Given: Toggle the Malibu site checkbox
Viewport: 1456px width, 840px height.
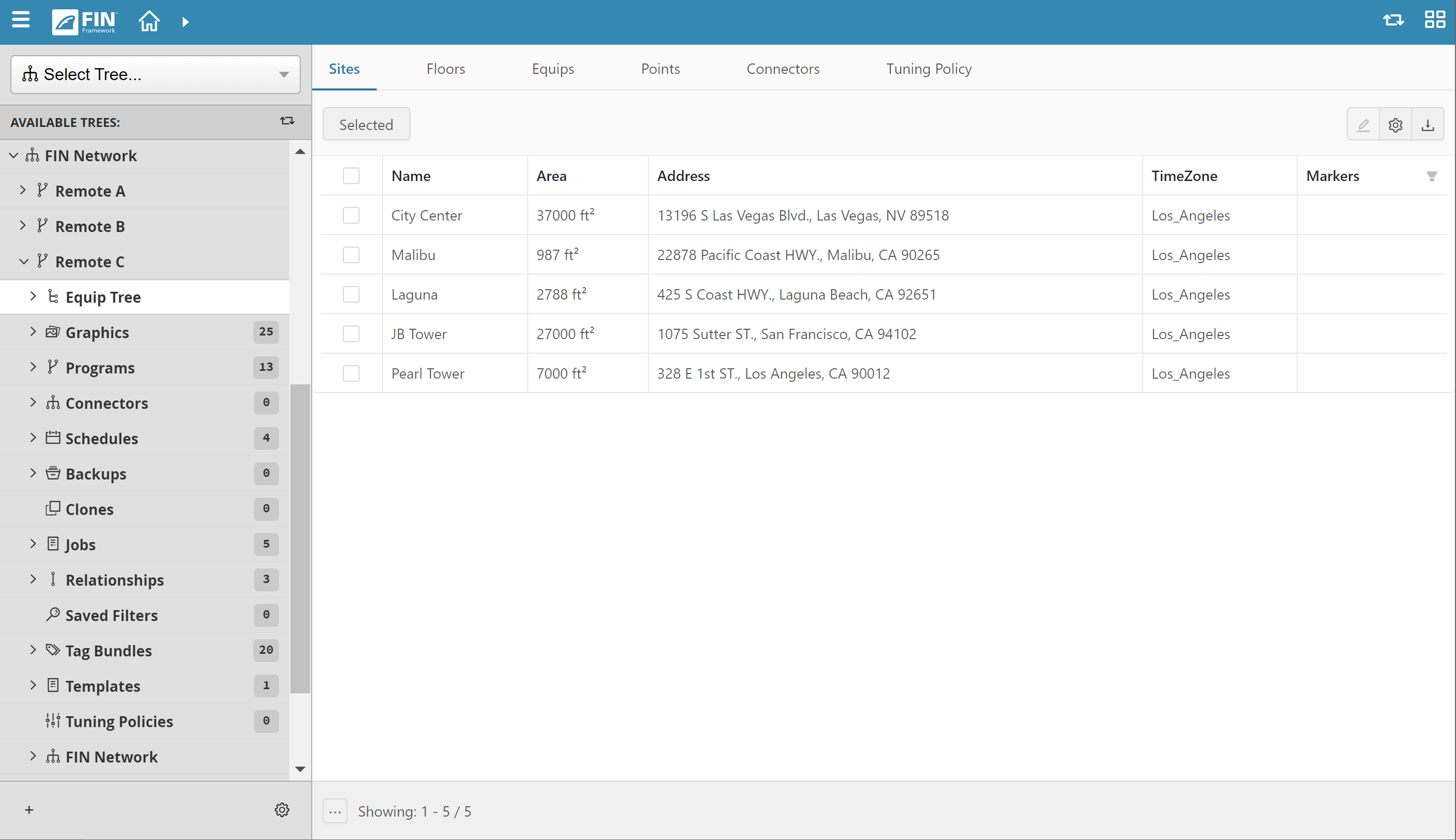Looking at the screenshot, I should click(x=351, y=254).
